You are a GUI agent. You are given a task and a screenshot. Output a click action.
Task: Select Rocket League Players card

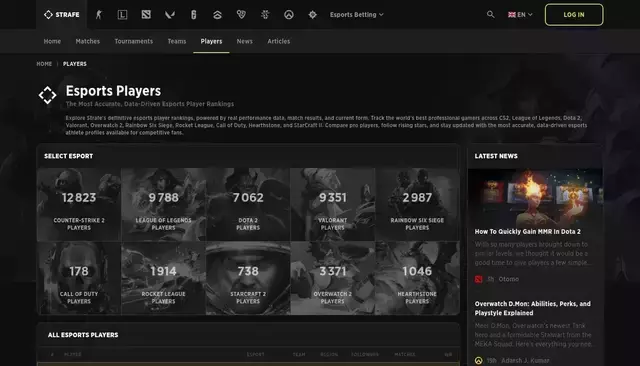pos(164,278)
